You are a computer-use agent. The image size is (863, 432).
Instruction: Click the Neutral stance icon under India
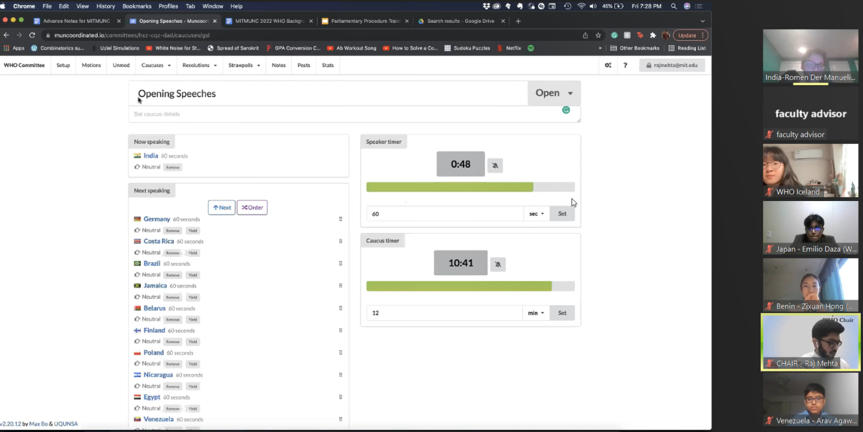(137, 167)
